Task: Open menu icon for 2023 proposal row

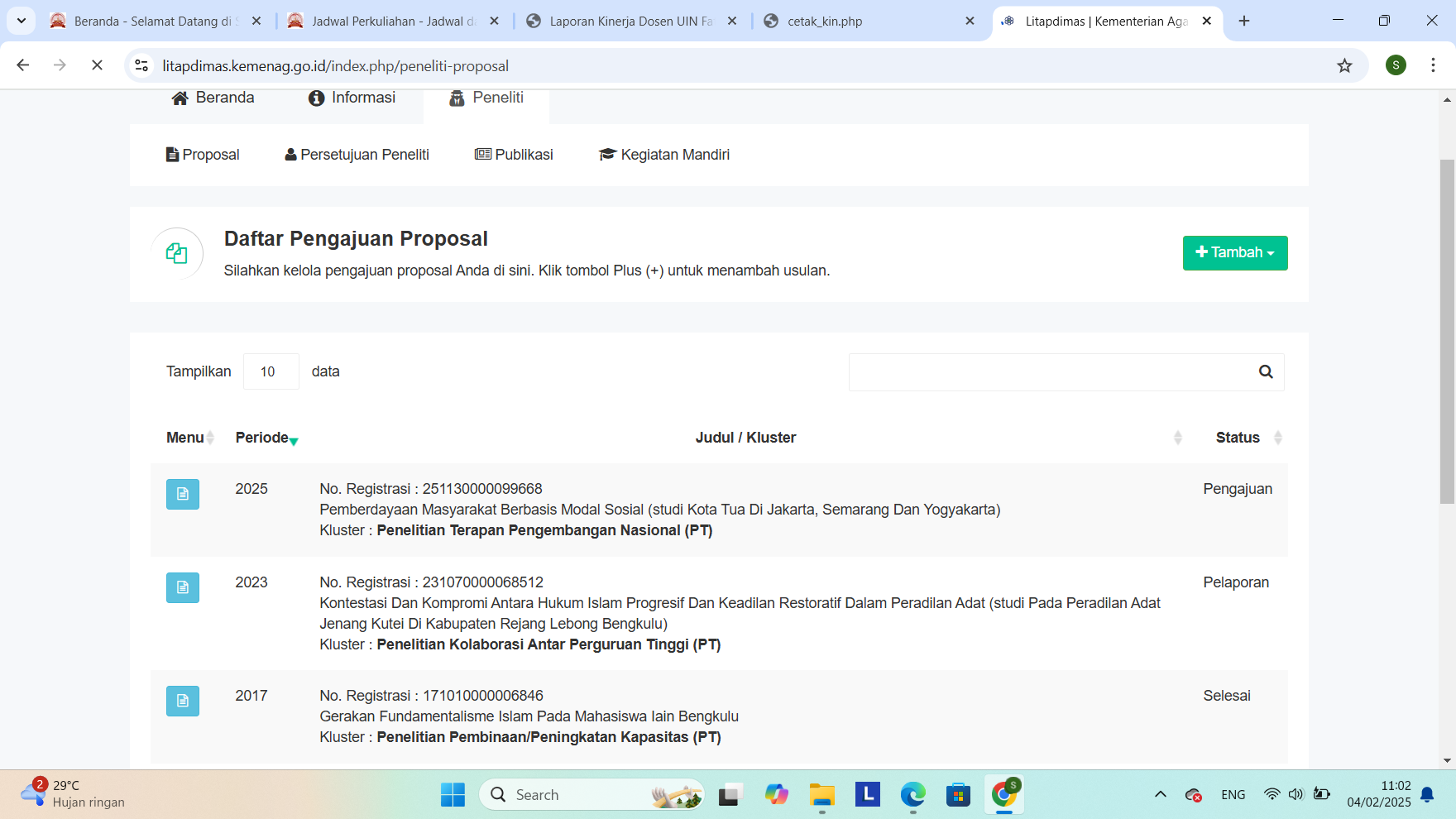Action: pos(182,587)
